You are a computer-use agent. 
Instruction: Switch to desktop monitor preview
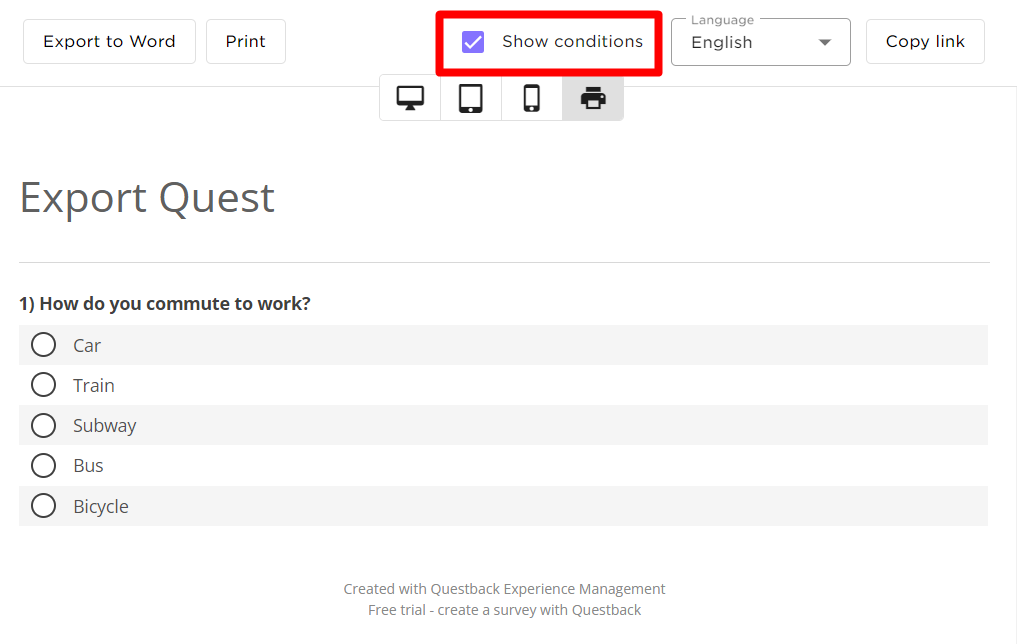[x=410, y=99]
